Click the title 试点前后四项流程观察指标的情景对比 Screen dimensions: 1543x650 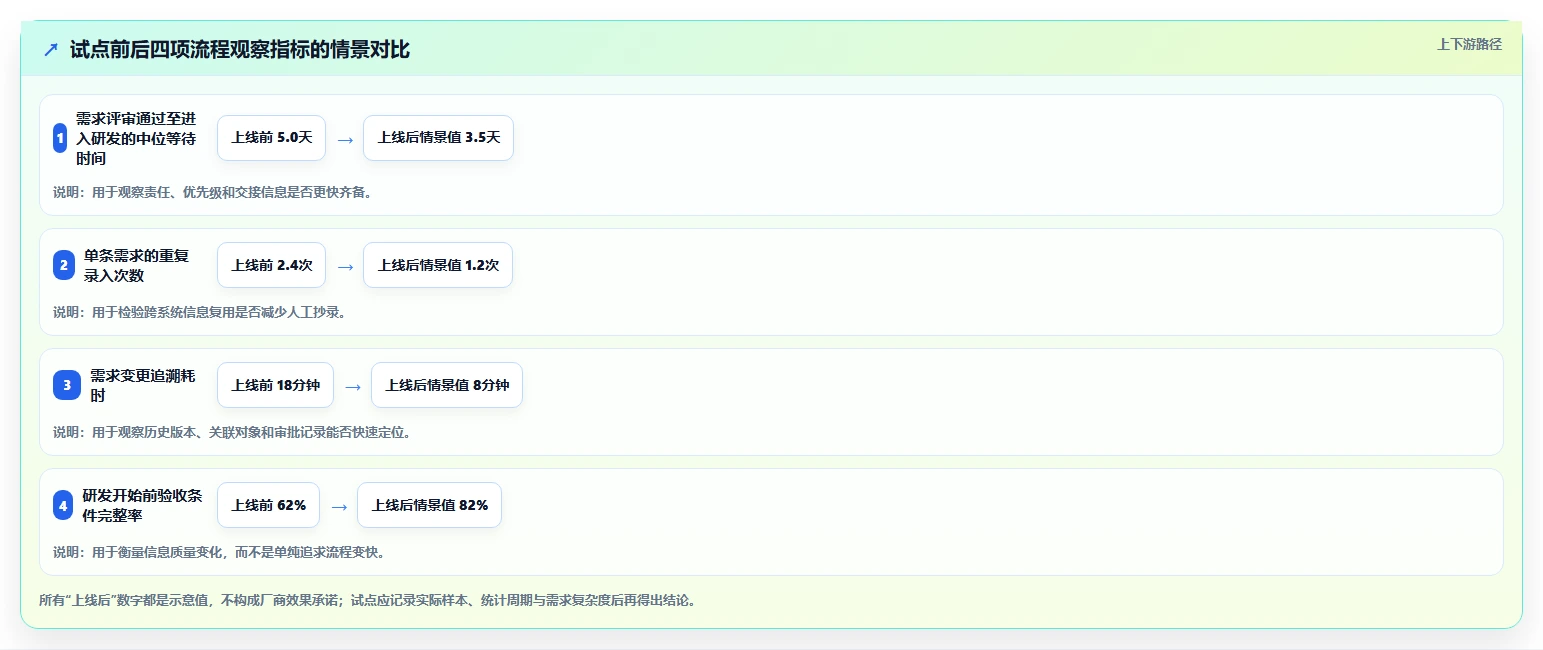(240, 50)
